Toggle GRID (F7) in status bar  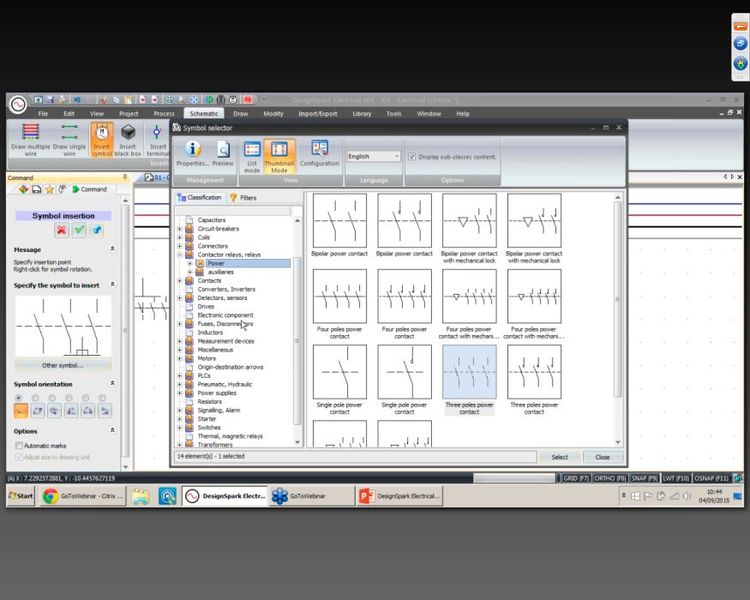point(575,478)
